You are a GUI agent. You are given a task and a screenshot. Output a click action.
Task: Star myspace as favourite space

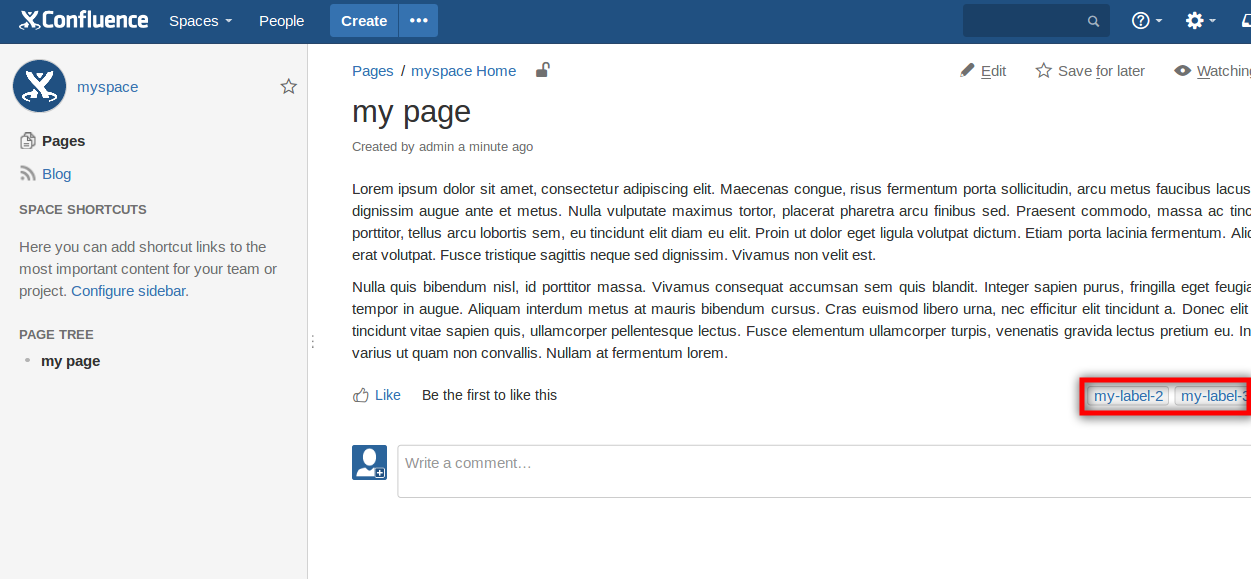click(x=289, y=87)
